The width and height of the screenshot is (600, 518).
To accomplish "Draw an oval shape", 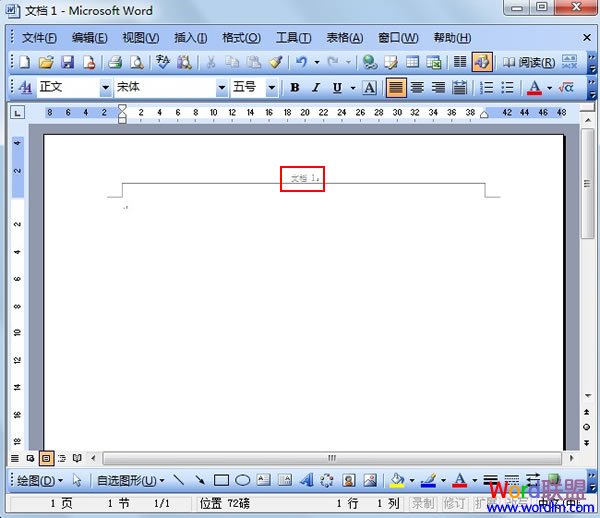I will pyautogui.click(x=242, y=480).
